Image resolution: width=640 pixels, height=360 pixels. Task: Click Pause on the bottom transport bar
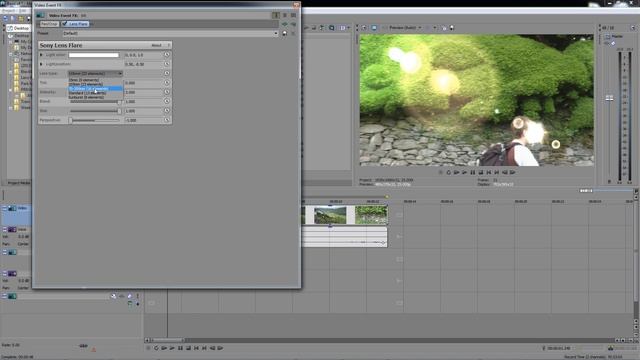[x=180, y=348]
